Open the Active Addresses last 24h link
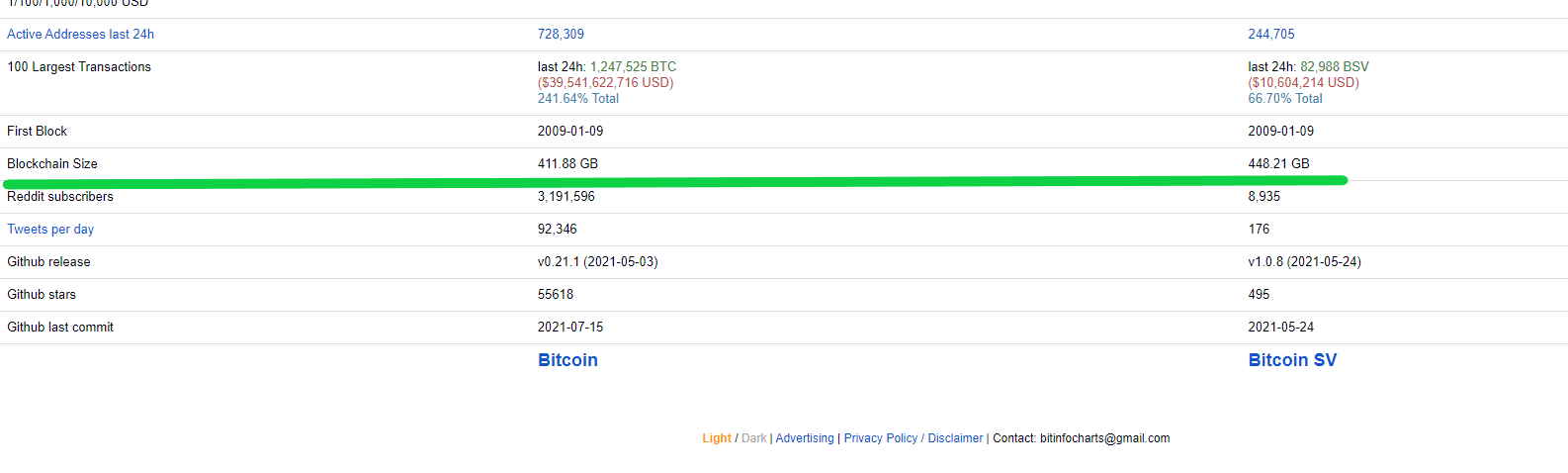 [x=80, y=34]
